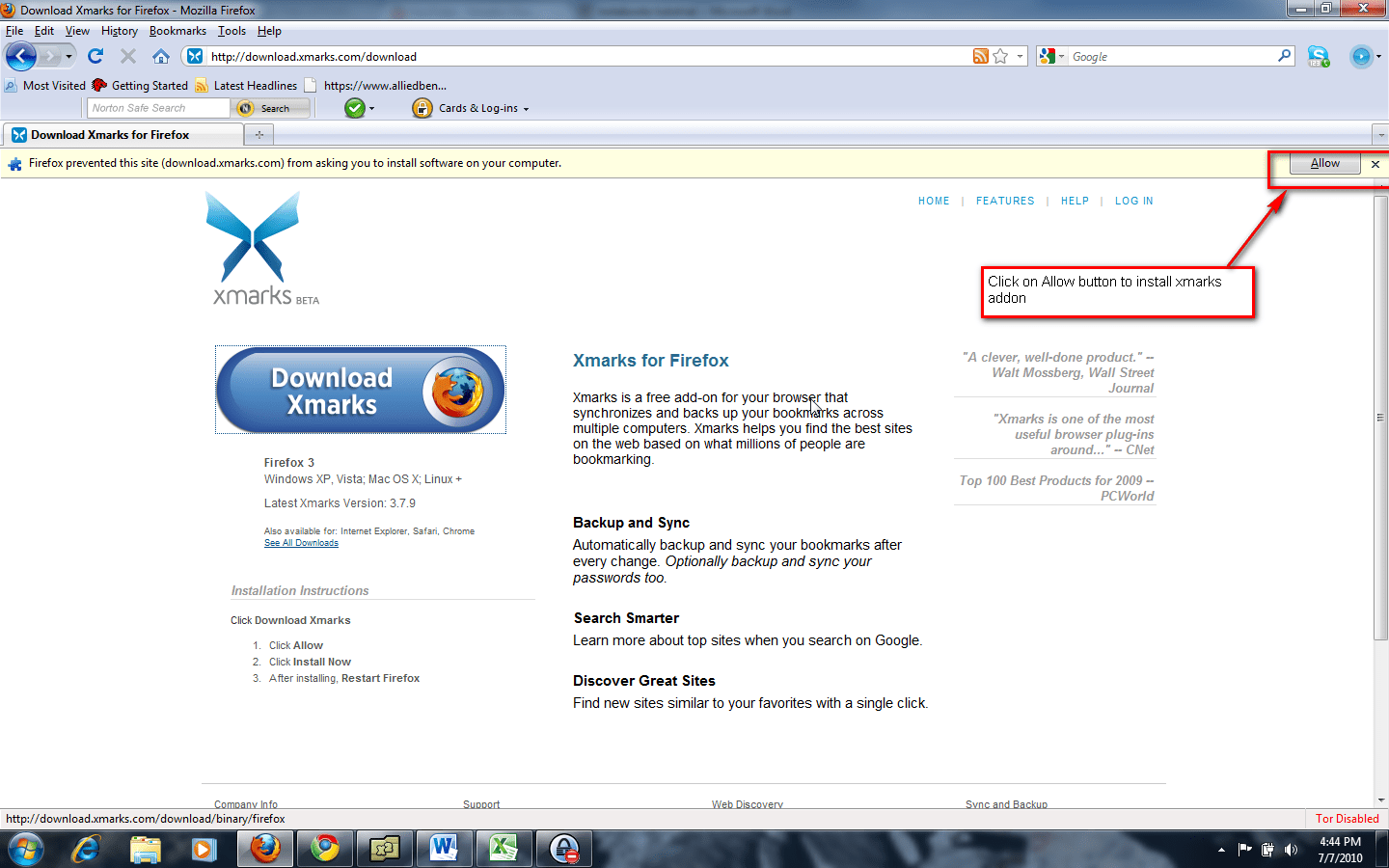Switch to Firefox on the taskbar
Viewport: 1389px width, 868px height.
point(265,849)
